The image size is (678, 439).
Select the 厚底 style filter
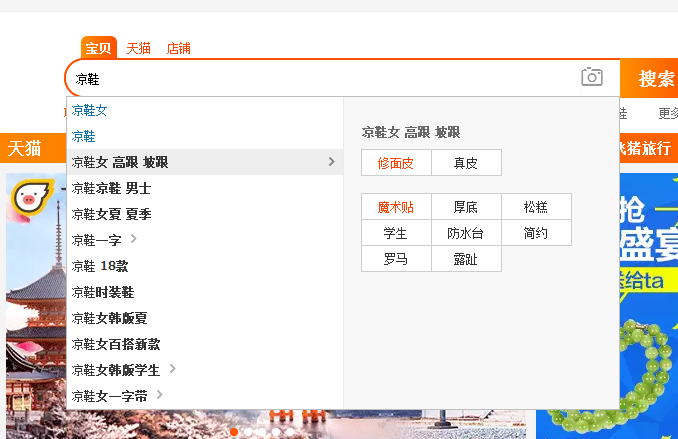coord(466,207)
